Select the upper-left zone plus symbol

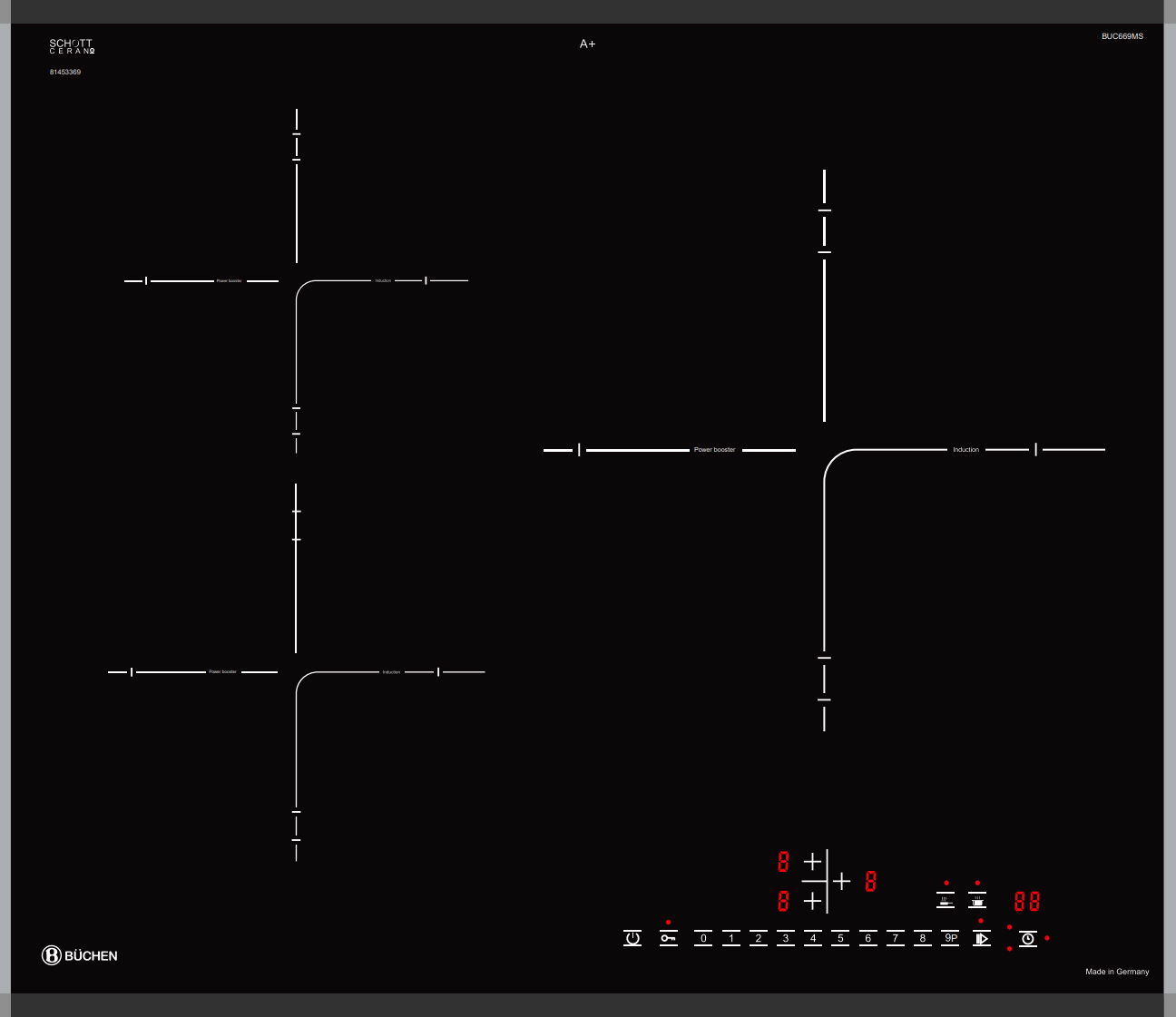(x=812, y=861)
